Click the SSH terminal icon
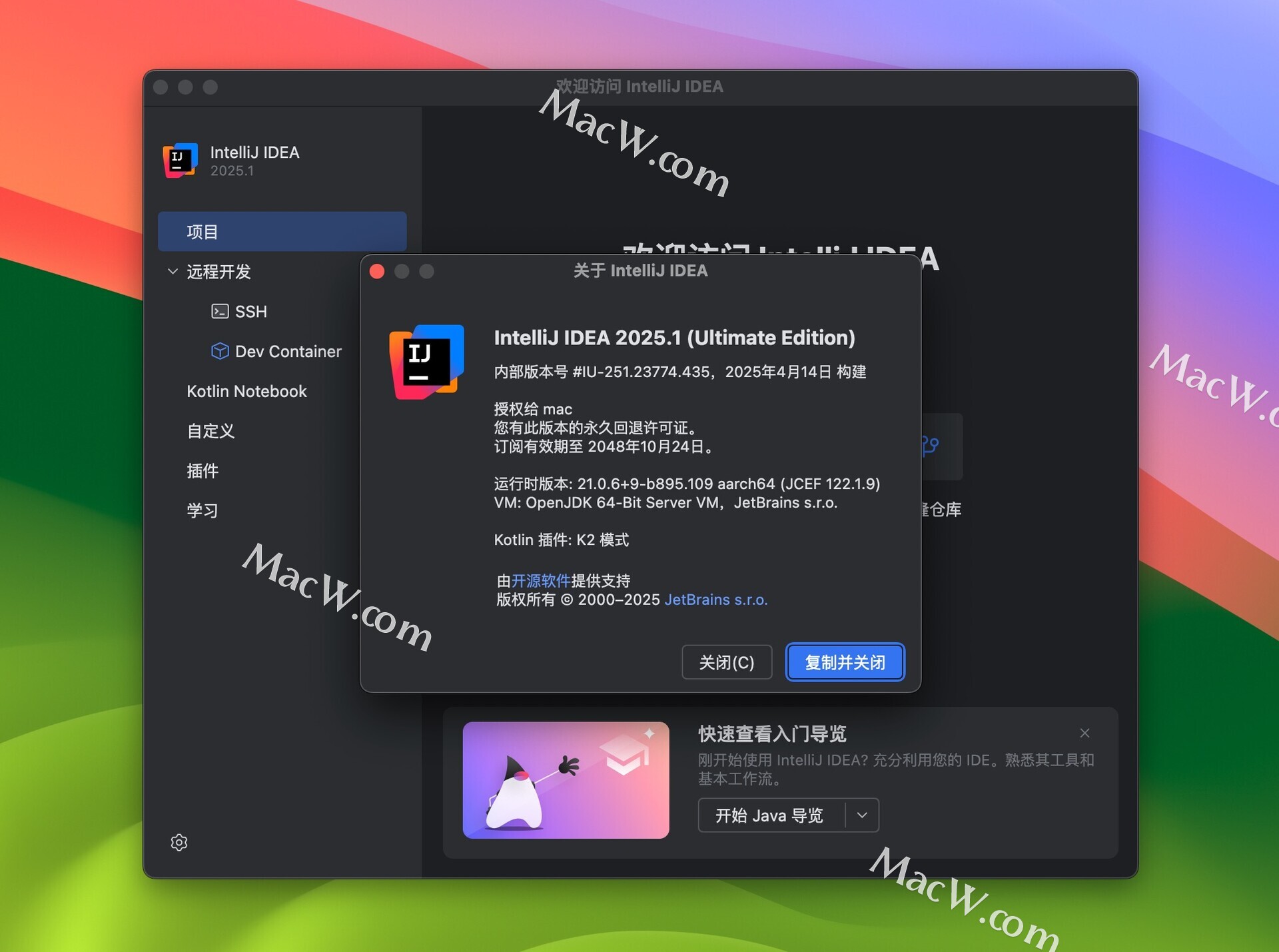 (x=220, y=311)
